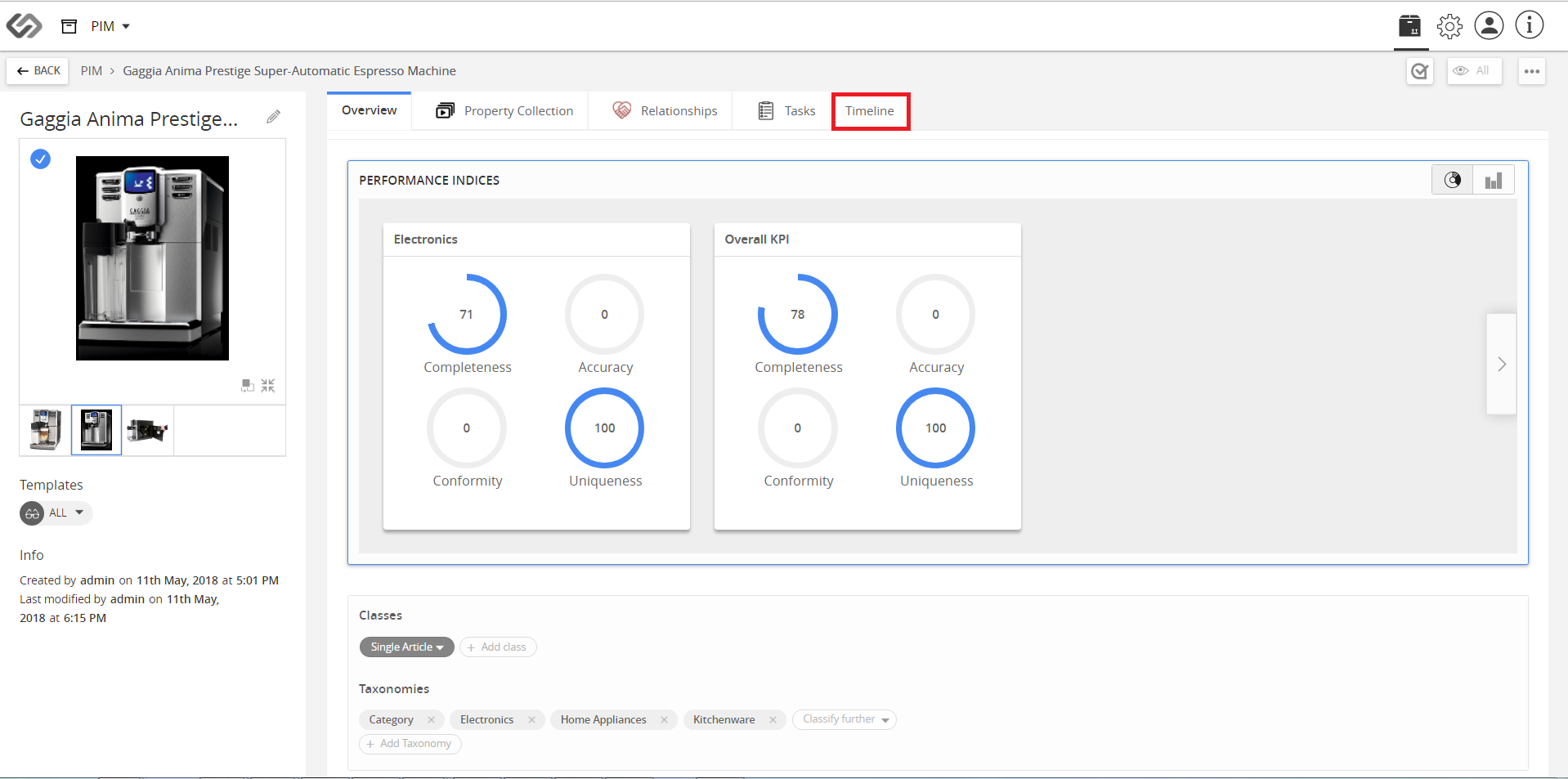Screen dimensions: 1568x779
Task: Click Overall KPI Uniqueness 100 gauge
Action: coord(936,428)
